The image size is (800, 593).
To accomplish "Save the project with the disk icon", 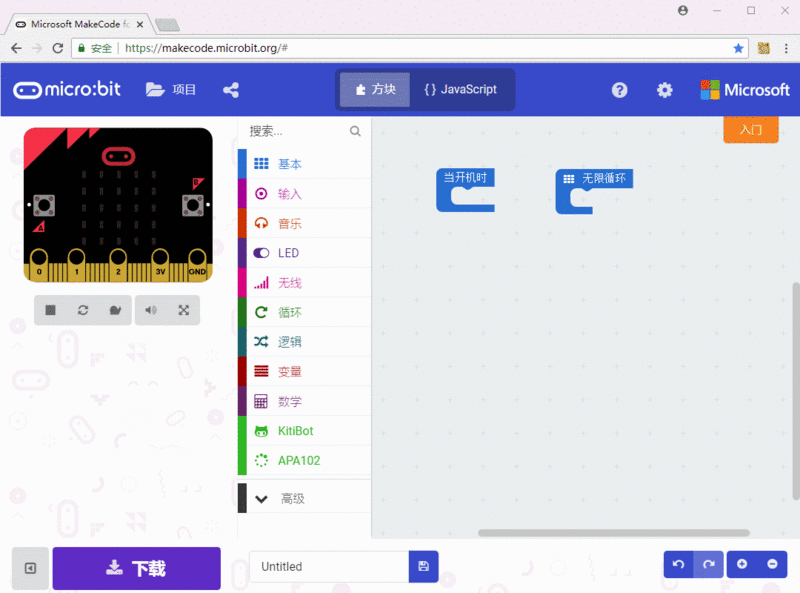I will 423,566.
